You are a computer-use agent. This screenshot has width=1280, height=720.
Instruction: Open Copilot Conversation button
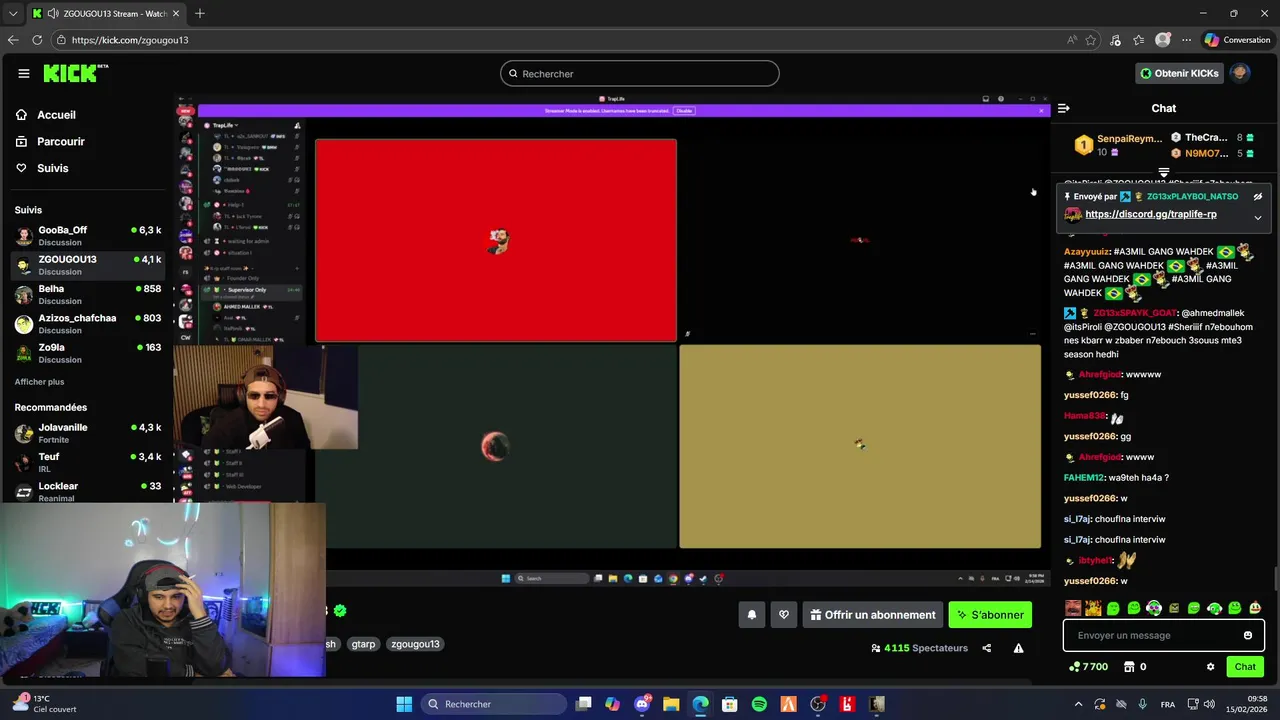(1238, 40)
